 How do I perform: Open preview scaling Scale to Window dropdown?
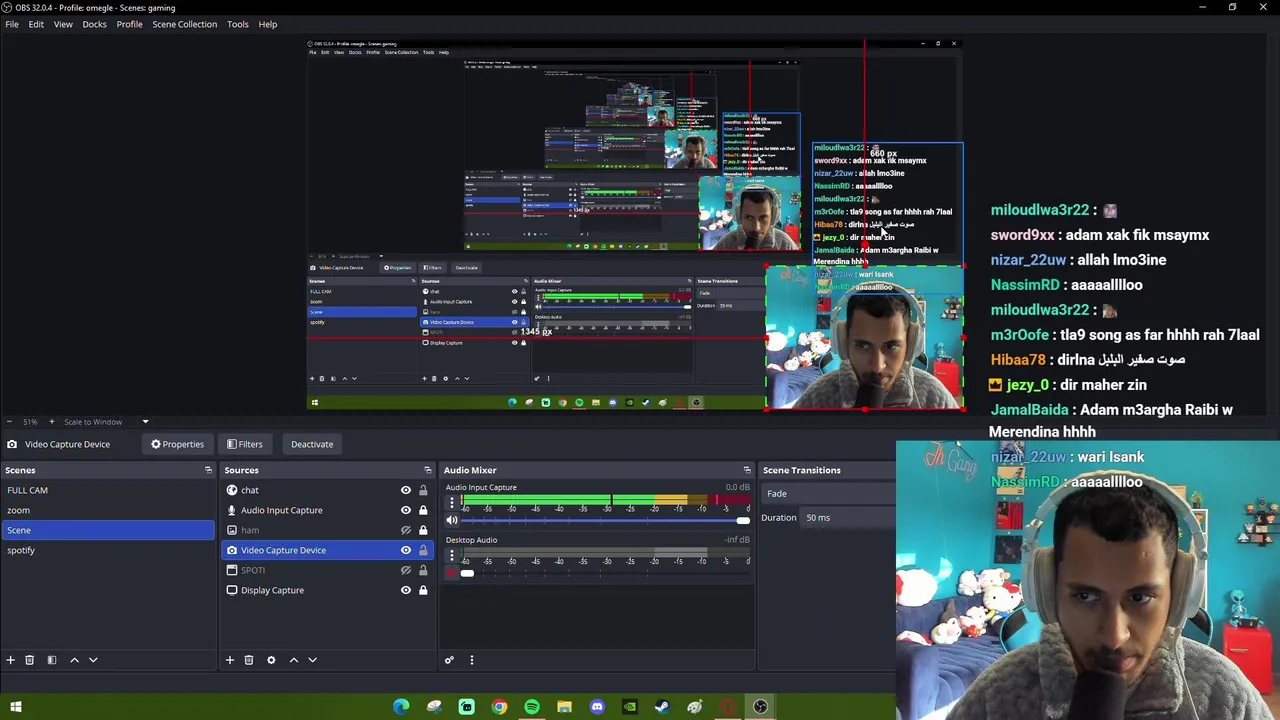pos(105,422)
